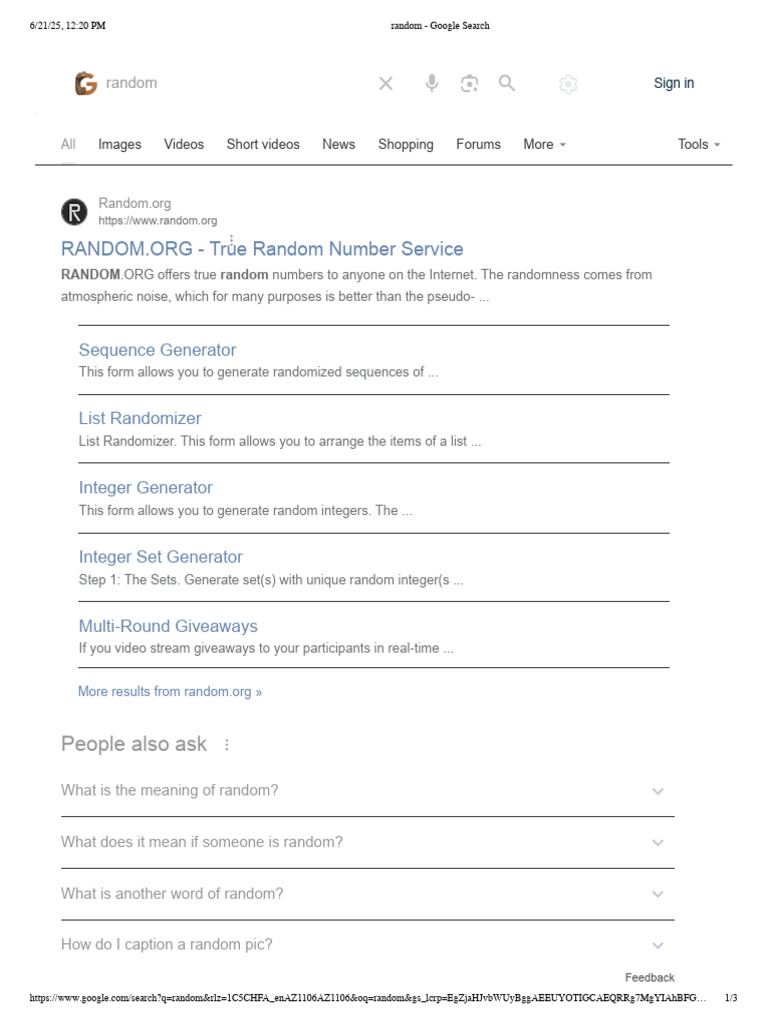Start voice search with the microphone icon
This screenshot has height=1024, width=768.
pos(432,84)
